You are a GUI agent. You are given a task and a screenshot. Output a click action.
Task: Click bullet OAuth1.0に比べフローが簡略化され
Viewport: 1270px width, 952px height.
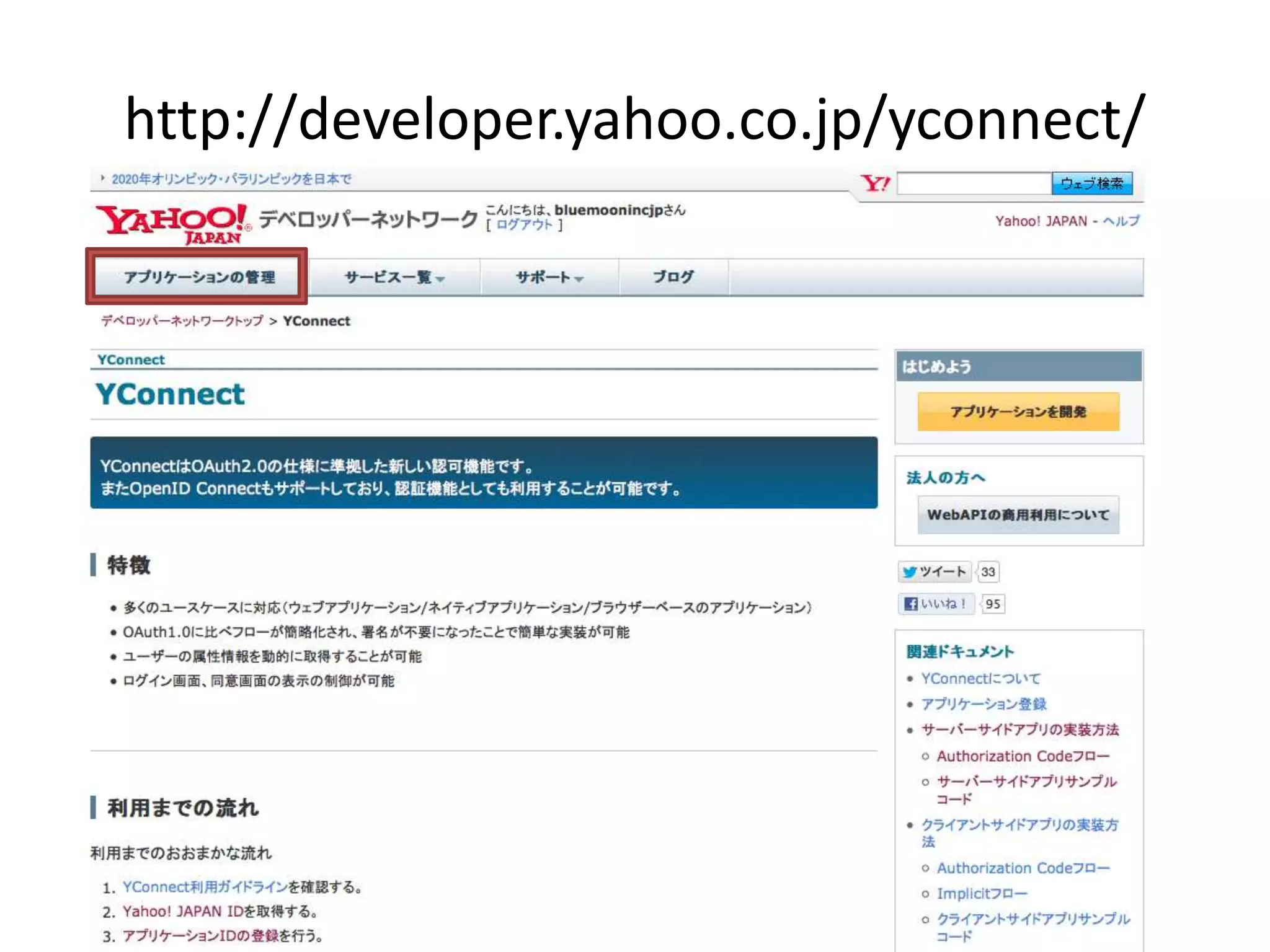coord(376,632)
